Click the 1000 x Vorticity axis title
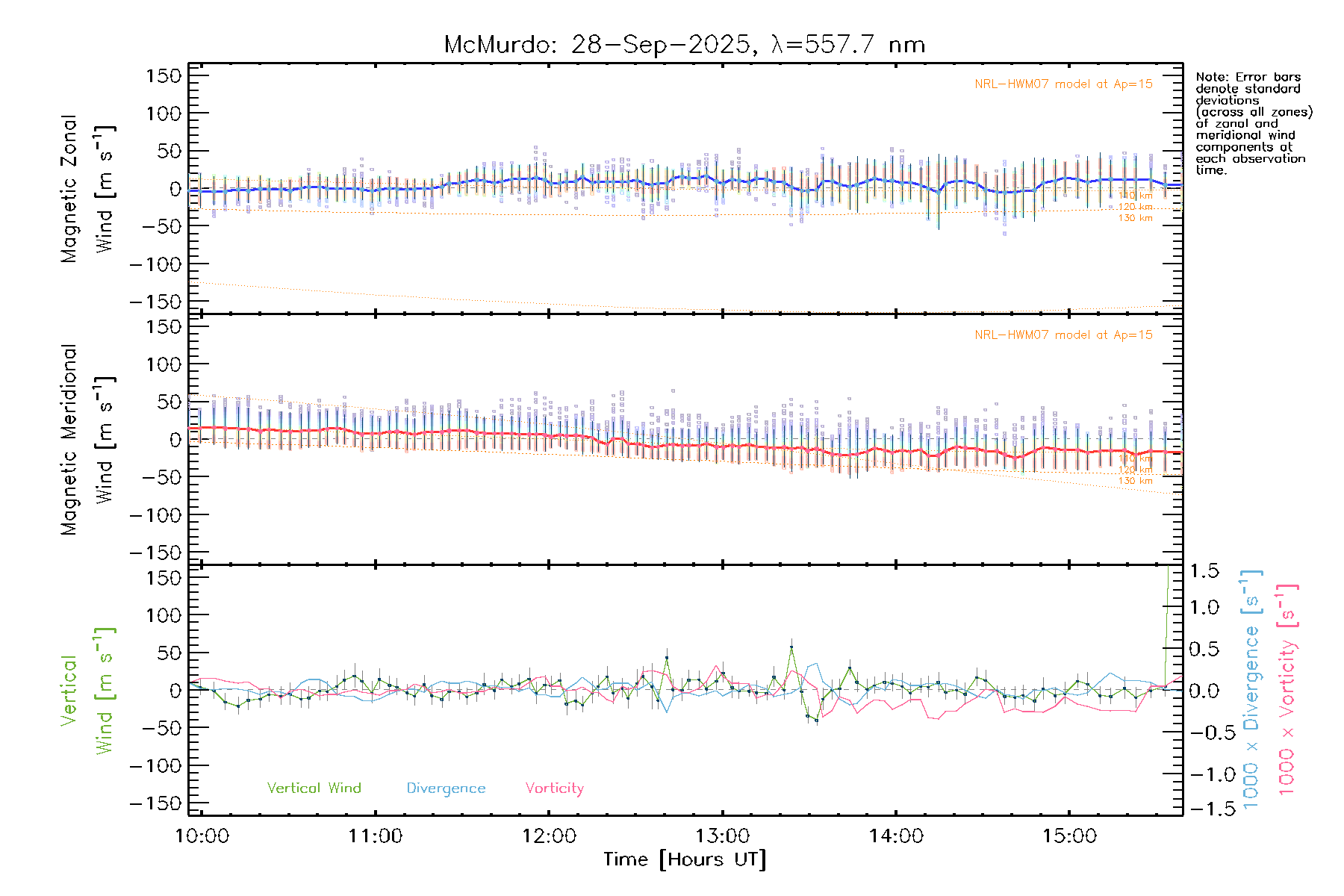Image resolution: width=1344 pixels, height=896 pixels. click(1287, 690)
